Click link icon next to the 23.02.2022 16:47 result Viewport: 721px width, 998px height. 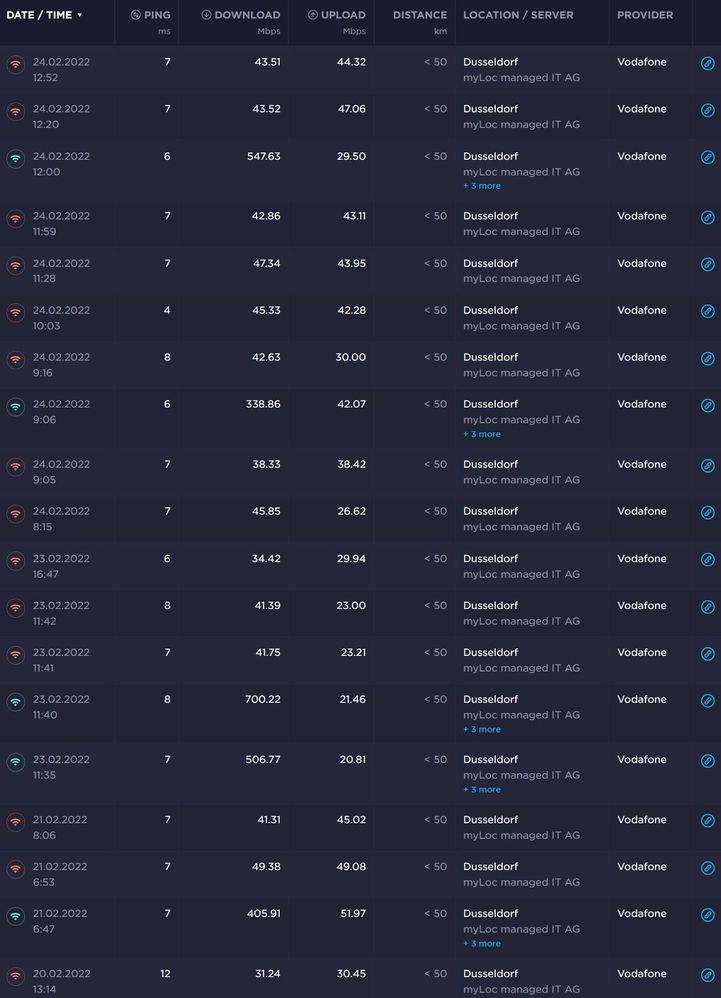(708, 560)
